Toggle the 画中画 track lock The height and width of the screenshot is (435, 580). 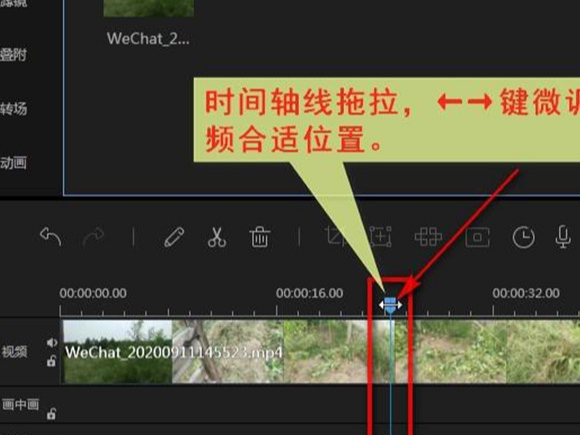pos(51,414)
